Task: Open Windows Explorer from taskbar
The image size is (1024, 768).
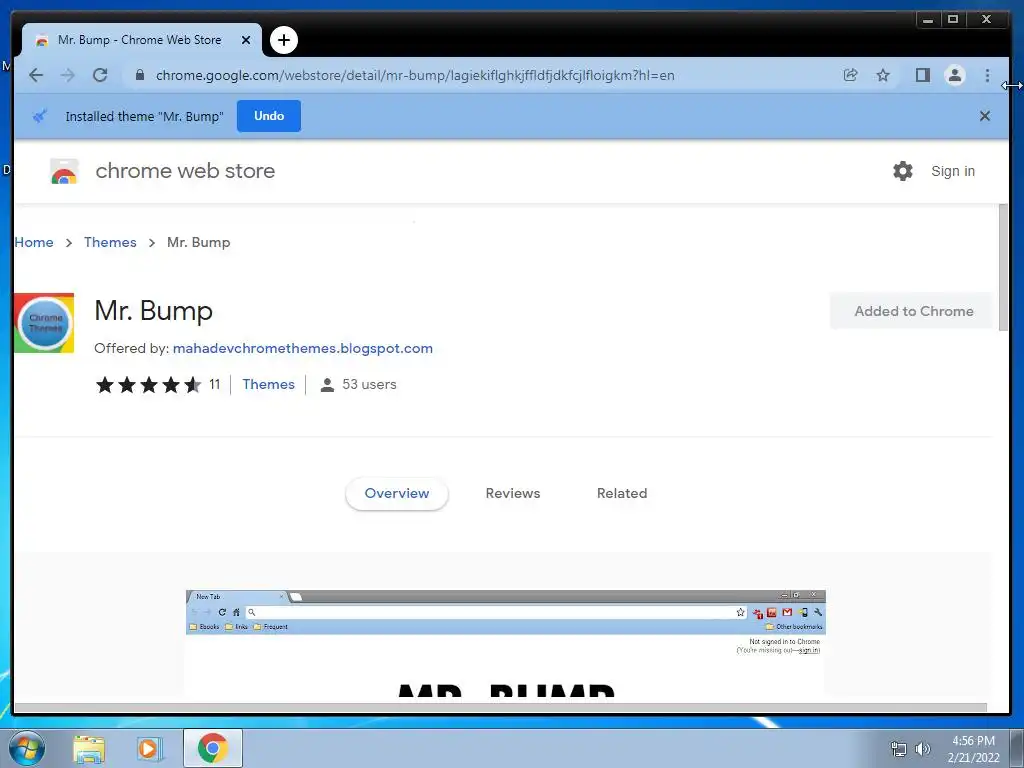Action: pos(89,748)
